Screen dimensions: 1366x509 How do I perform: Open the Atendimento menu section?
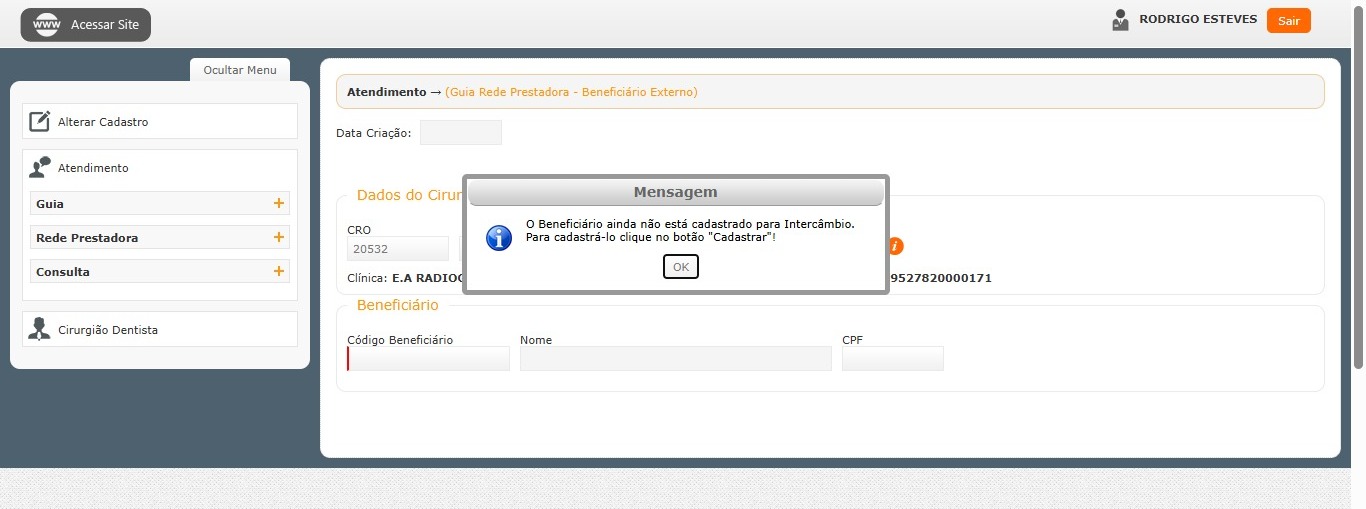[x=160, y=168]
